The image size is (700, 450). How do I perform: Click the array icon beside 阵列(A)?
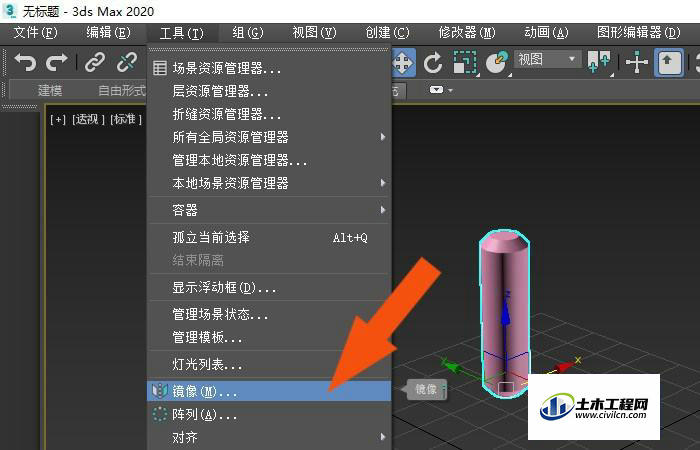160,414
